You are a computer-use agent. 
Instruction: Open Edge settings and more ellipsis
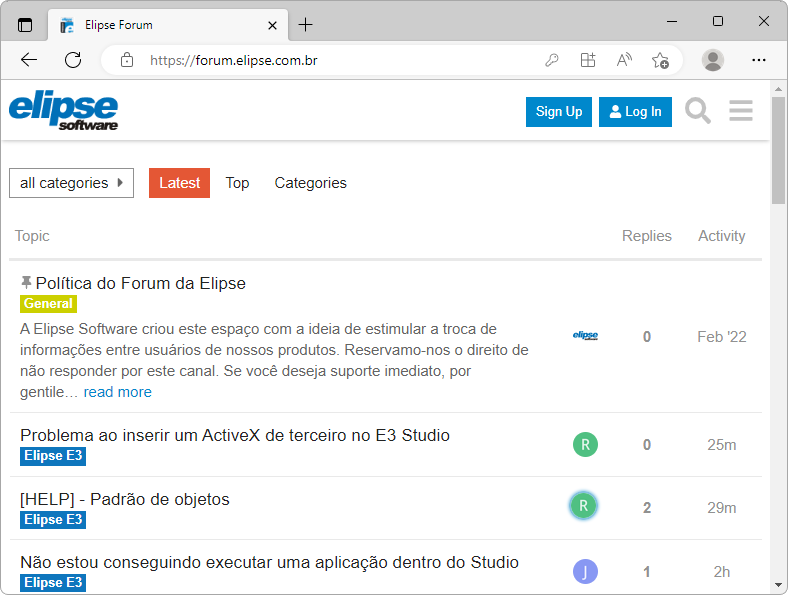click(759, 60)
